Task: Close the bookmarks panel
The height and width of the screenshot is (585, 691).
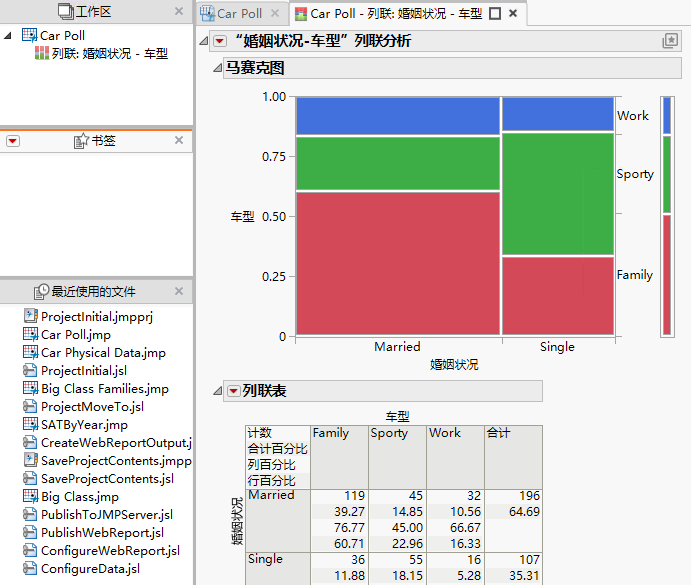Action: click(179, 140)
